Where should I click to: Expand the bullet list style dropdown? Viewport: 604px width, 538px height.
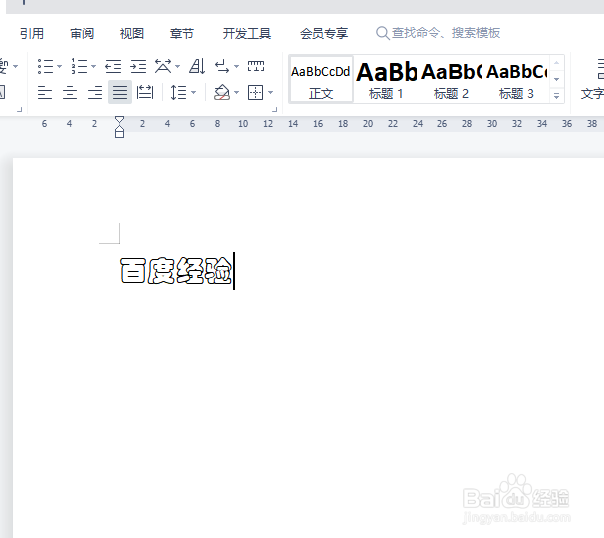point(59,67)
